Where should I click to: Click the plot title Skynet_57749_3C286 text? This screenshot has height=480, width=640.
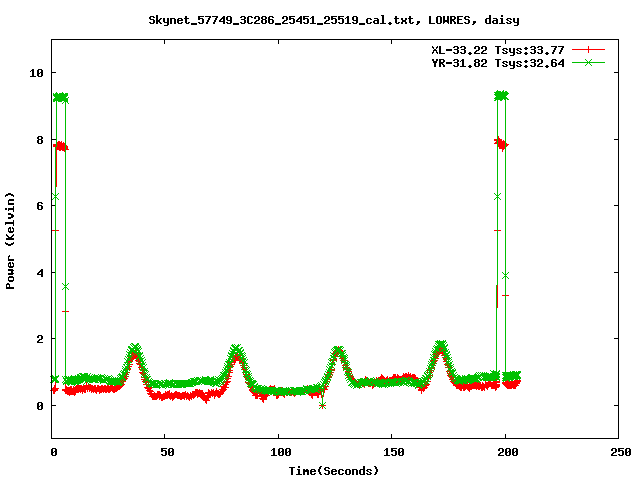(333, 20)
